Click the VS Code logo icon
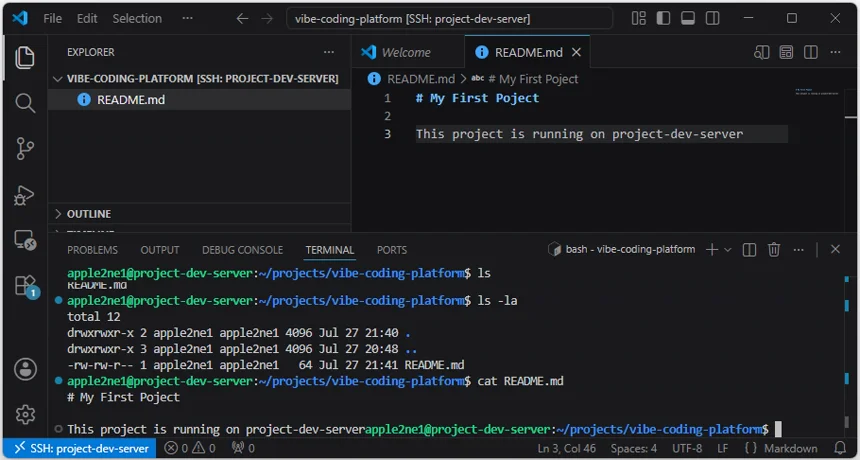This screenshot has height=460, width=860. 20,18
